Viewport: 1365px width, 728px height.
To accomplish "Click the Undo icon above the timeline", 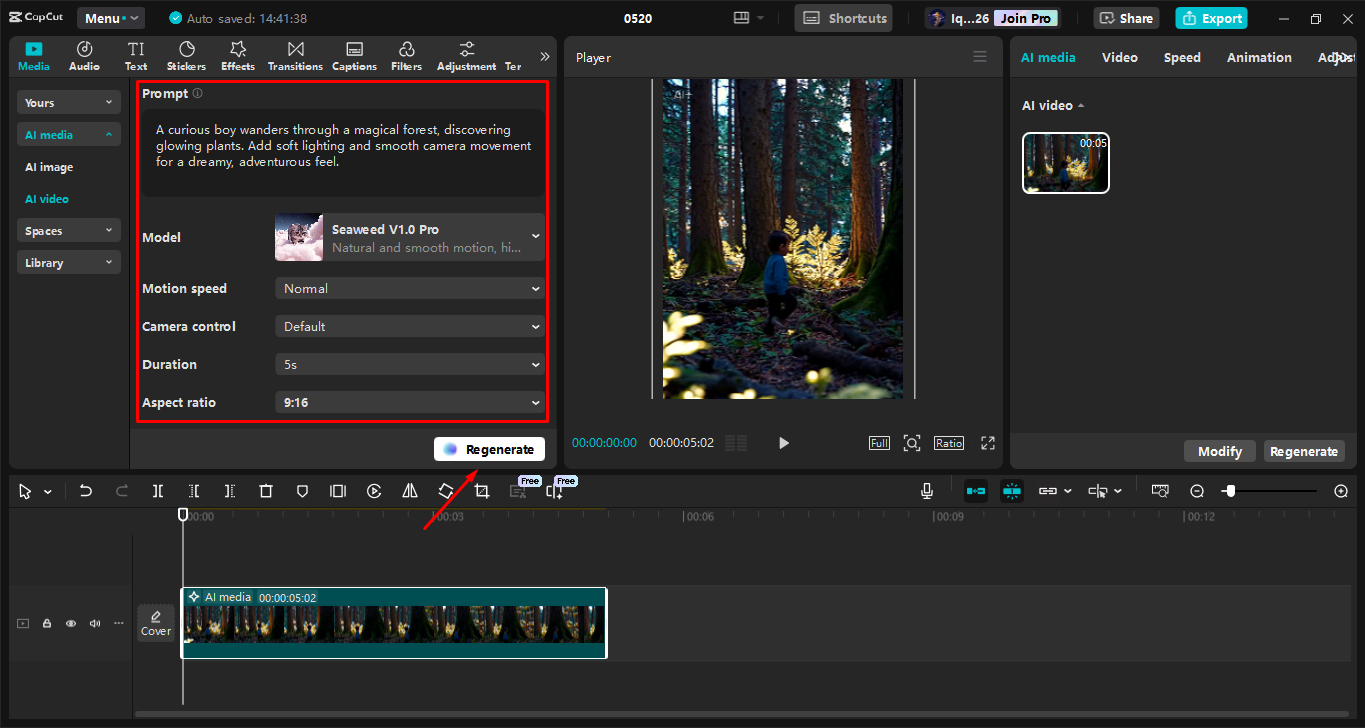I will tap(85, 490).
